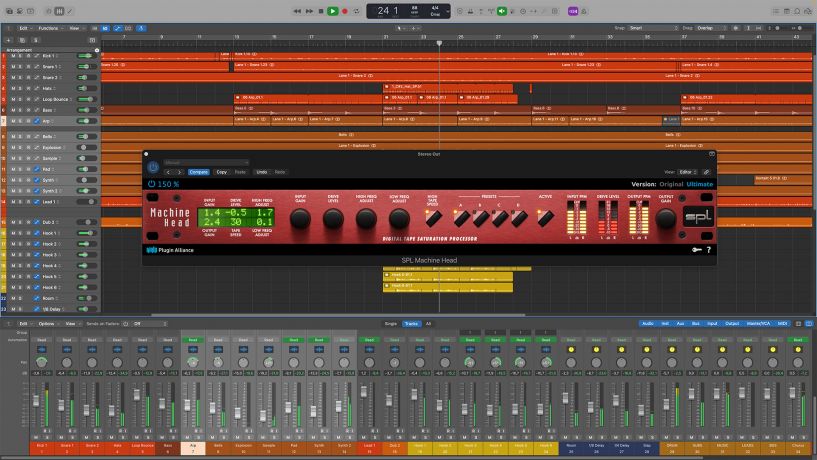Select the Ultimate version link
Screen dimensions: 817x460
click(699, 184)
